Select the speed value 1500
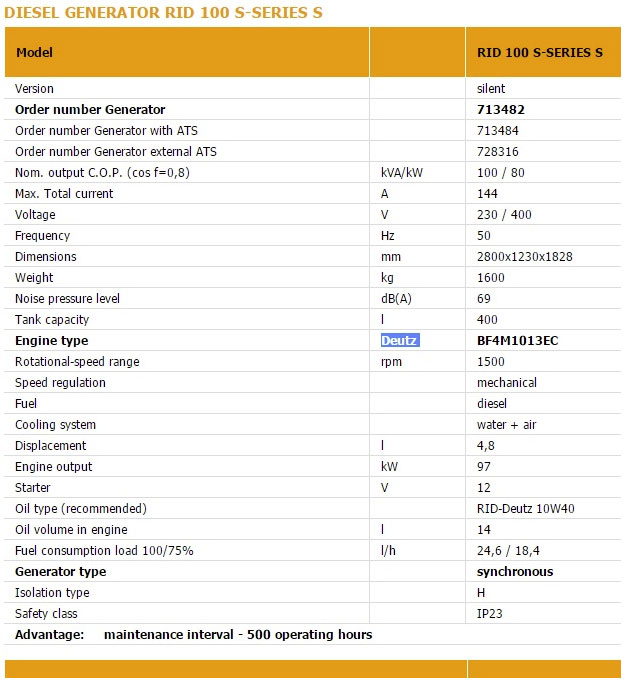 (491, 362)
